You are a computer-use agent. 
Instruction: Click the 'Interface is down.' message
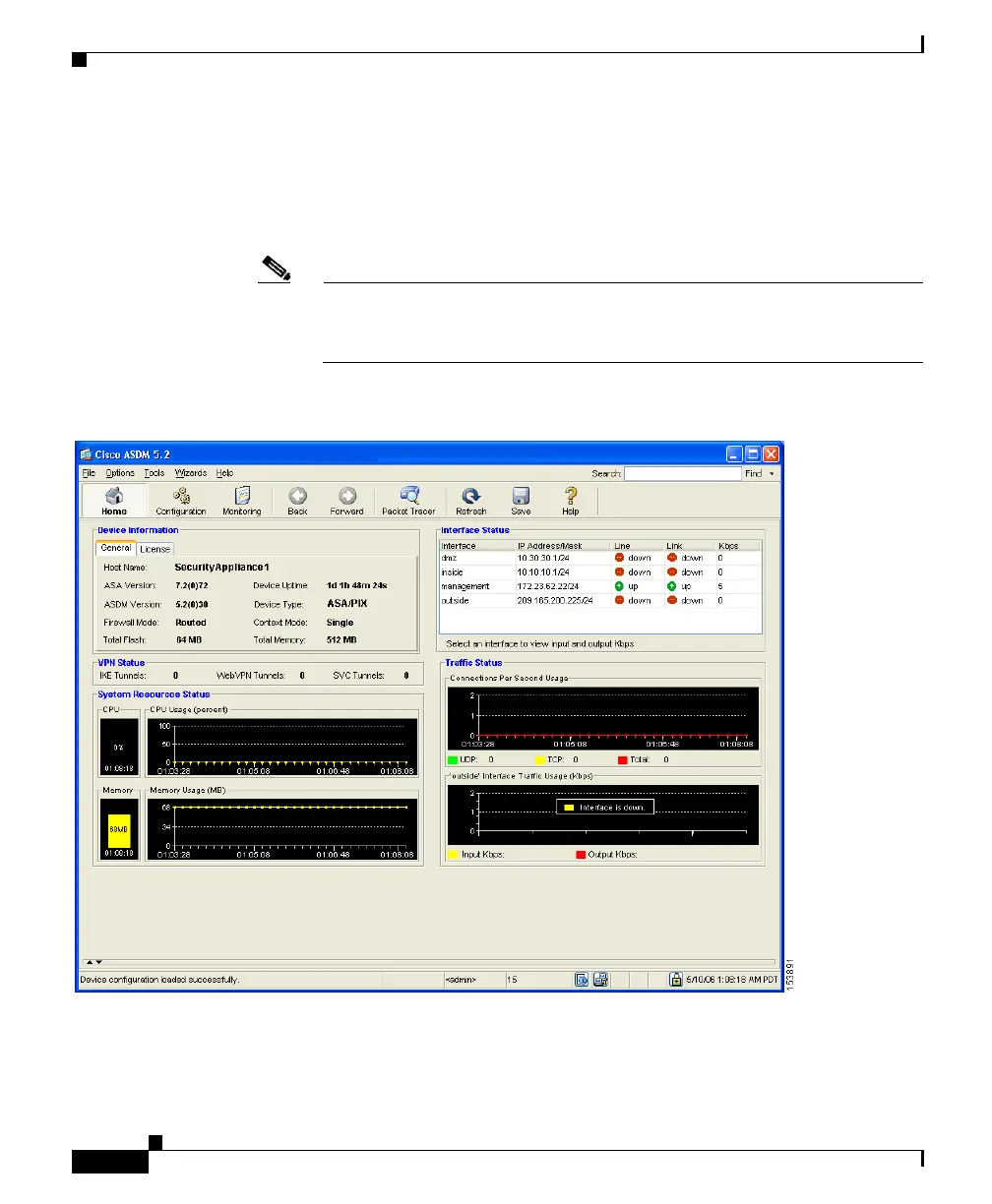(606, 807)
